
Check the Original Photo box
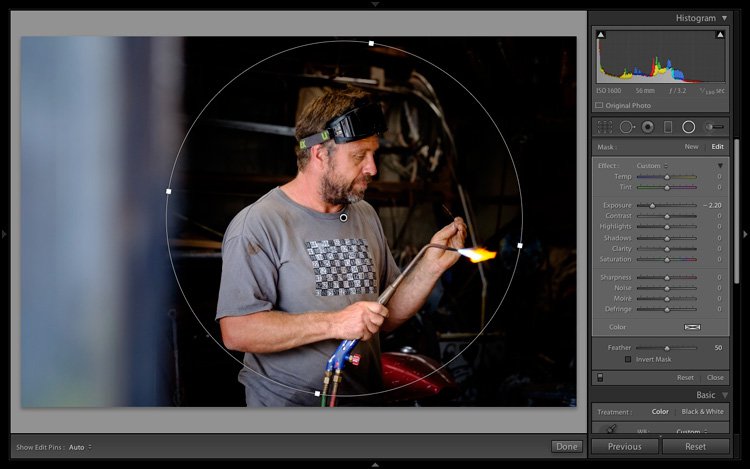(x=600, y=105)
